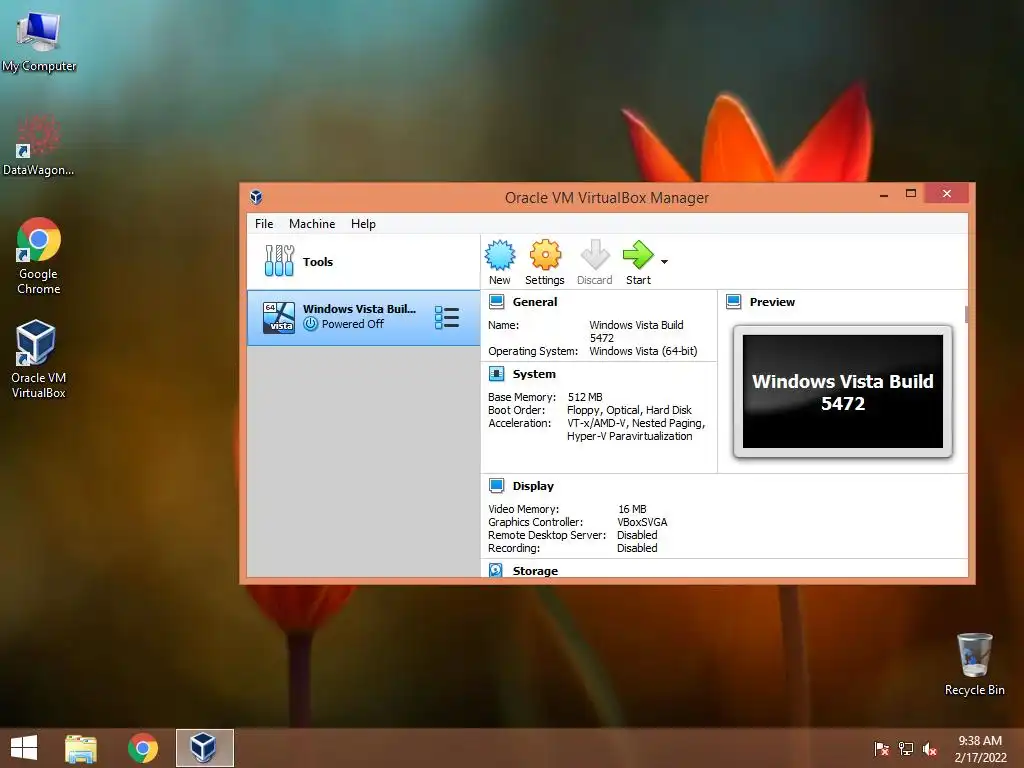Screen dimensions: 1024x768
Task: Select the Recycle Bin desktop icon
Action: (x=974, y=664)
